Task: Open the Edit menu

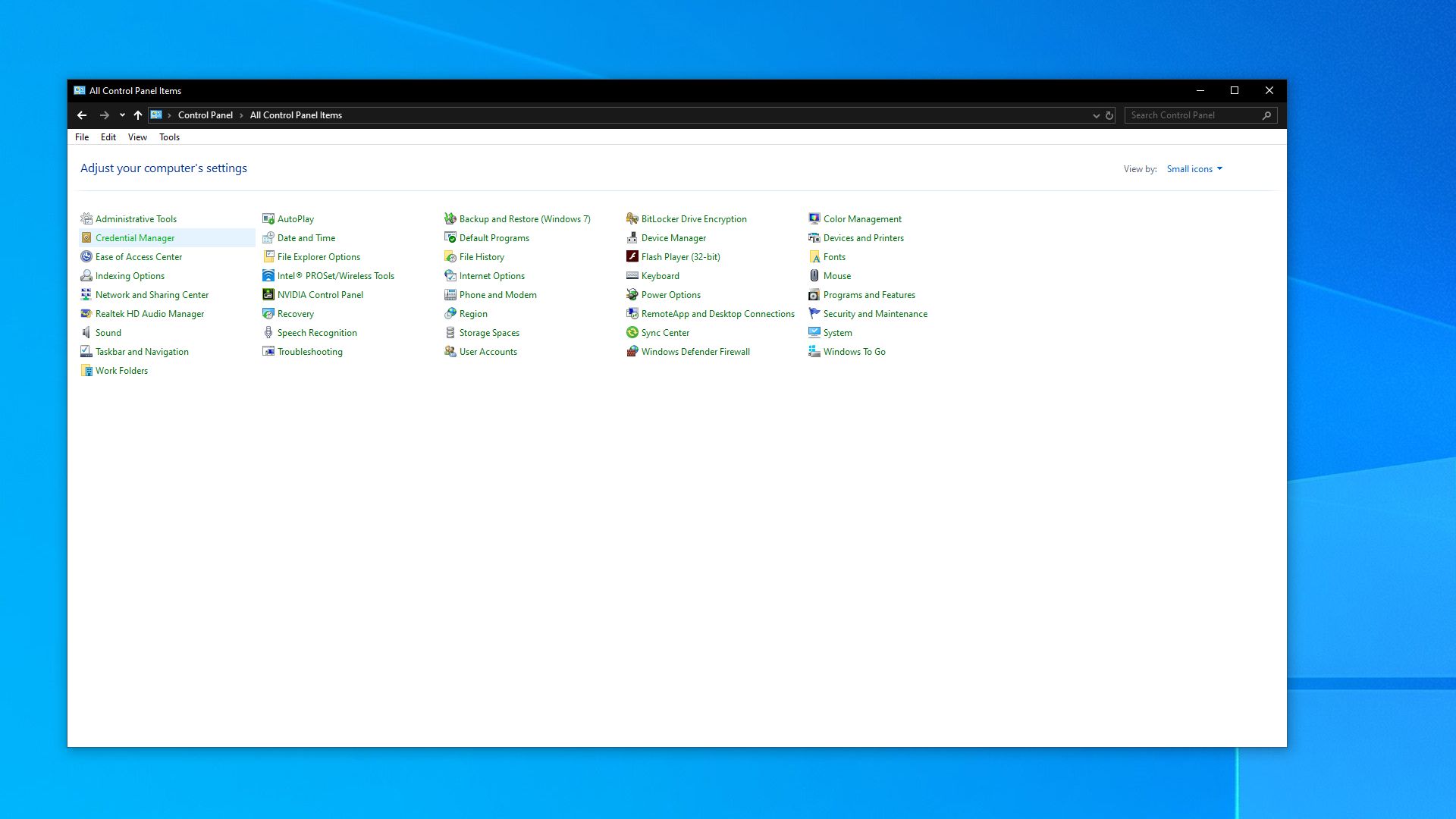Action: click(x=108, y=137)
